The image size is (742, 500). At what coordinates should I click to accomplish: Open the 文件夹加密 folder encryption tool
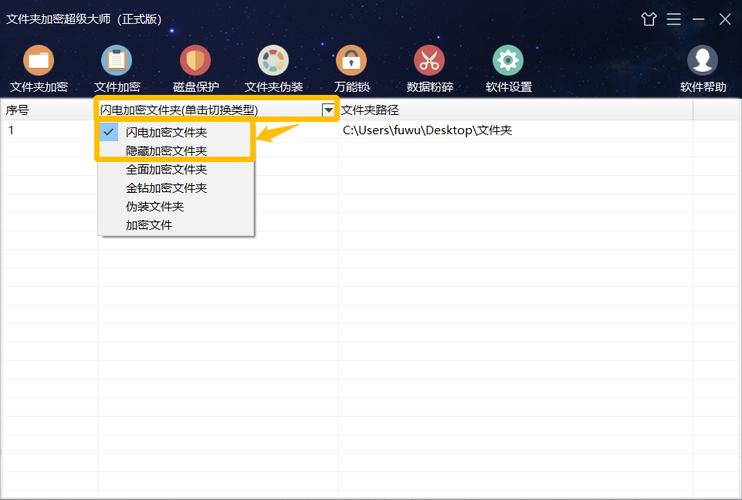[38, 61]
